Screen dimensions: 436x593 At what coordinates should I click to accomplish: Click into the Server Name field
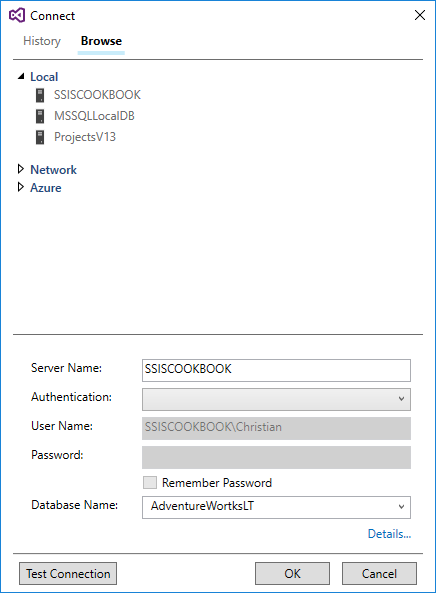pyautogui.click(x=276, y=370)
